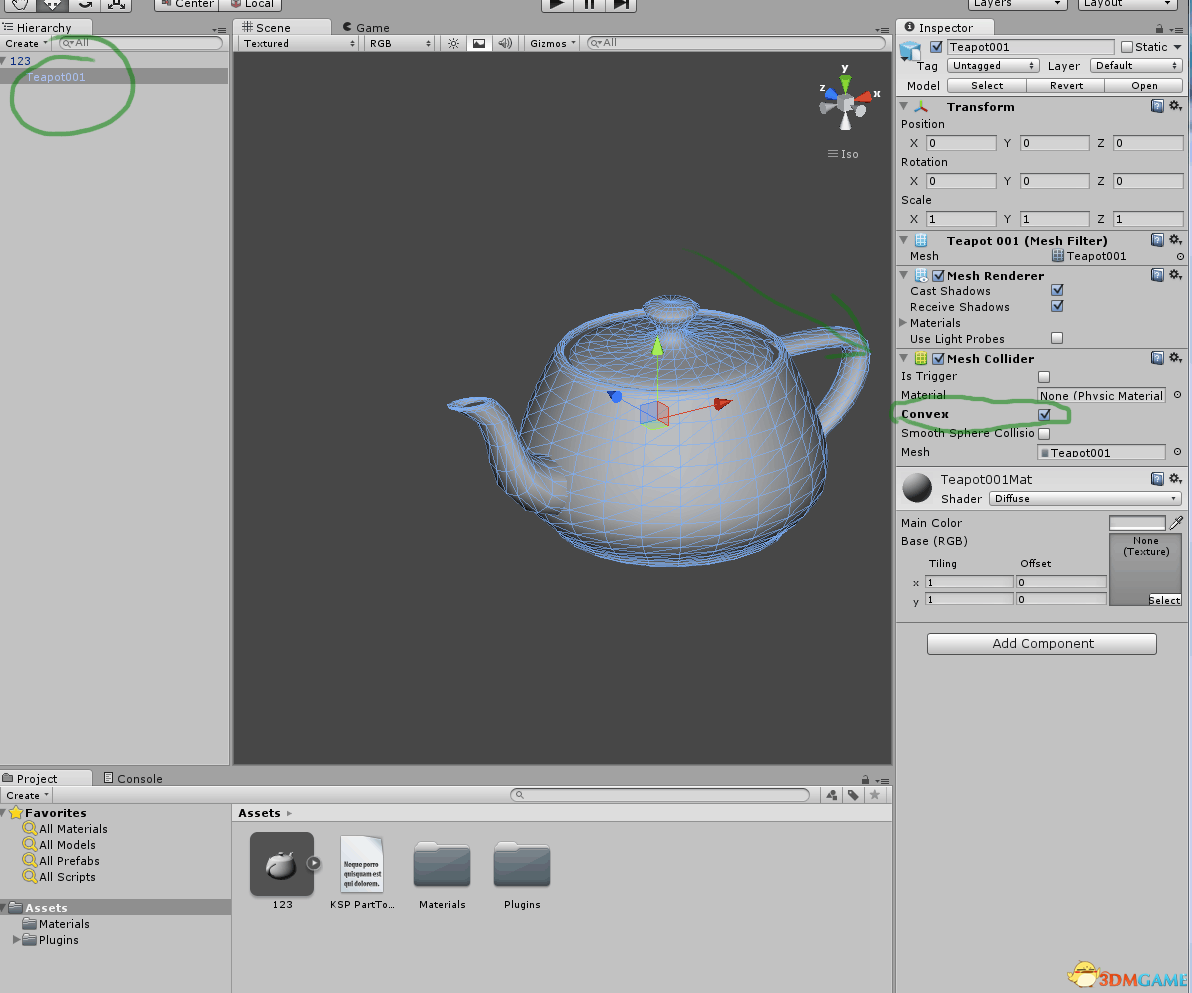Click the Search by Type icon in Project
The width and height of the screenshot is (1192, 993).
[831, 795]
